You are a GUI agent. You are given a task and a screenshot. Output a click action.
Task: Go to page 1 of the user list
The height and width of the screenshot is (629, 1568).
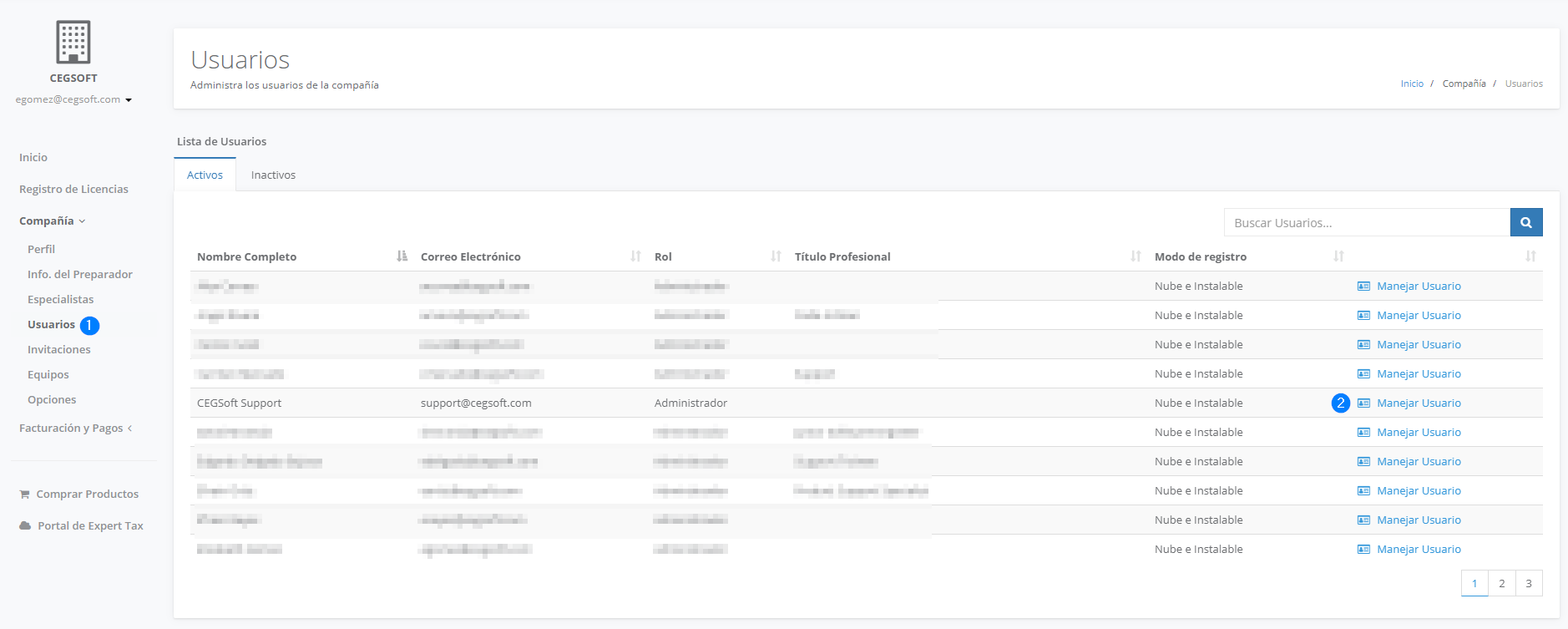[x=1474, y=583]
